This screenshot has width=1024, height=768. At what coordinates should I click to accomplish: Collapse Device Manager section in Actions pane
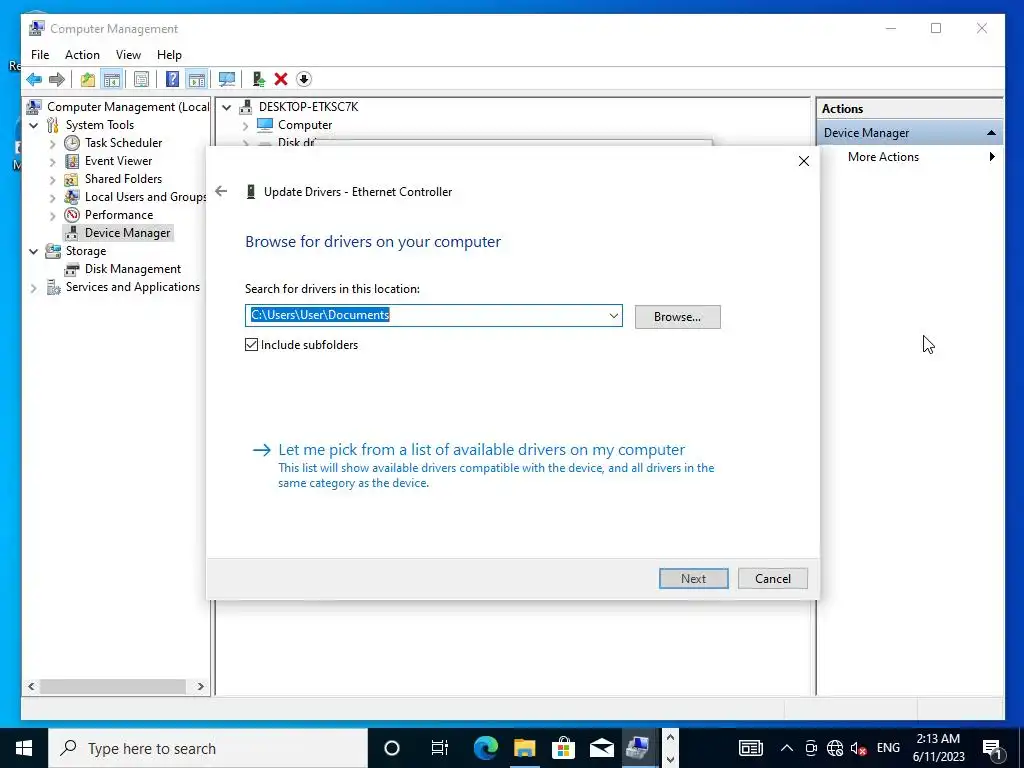point(991,133)
